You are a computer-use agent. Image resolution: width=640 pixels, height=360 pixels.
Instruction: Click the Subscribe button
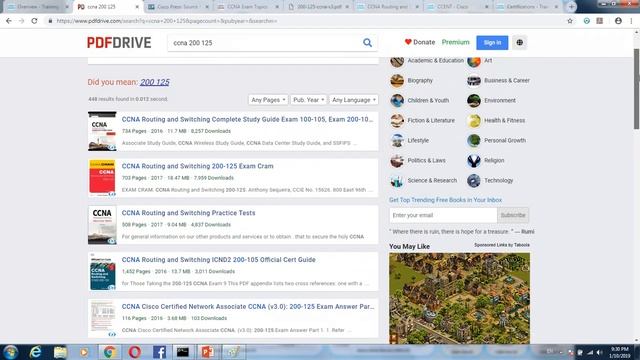(513, 215)
